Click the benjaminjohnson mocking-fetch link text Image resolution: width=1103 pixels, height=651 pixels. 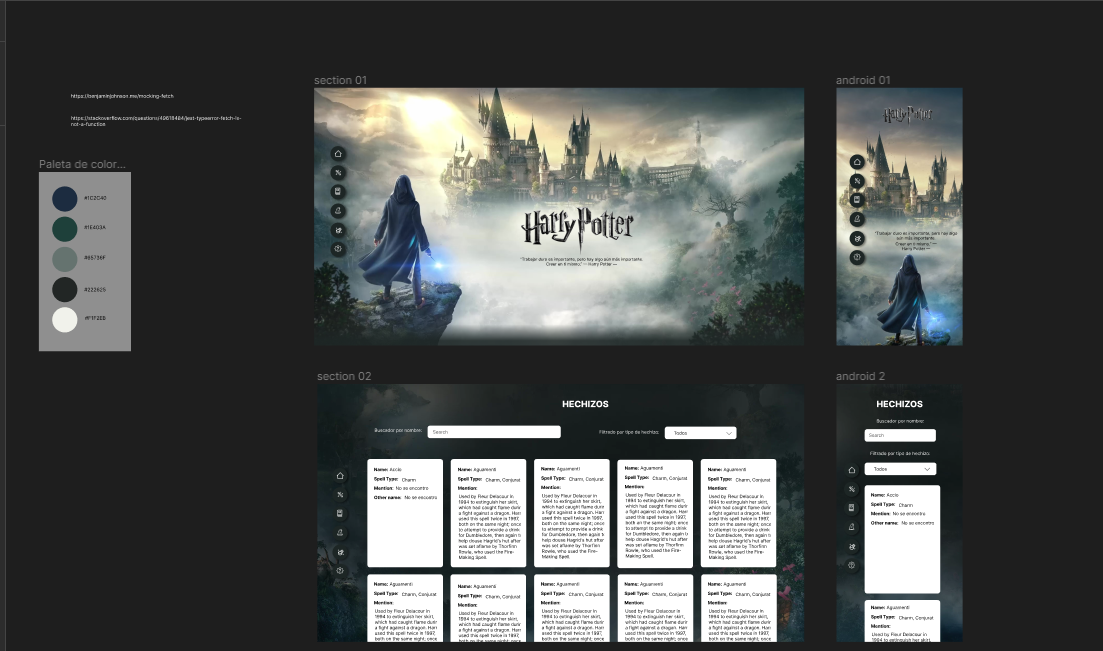click(122, 96)
